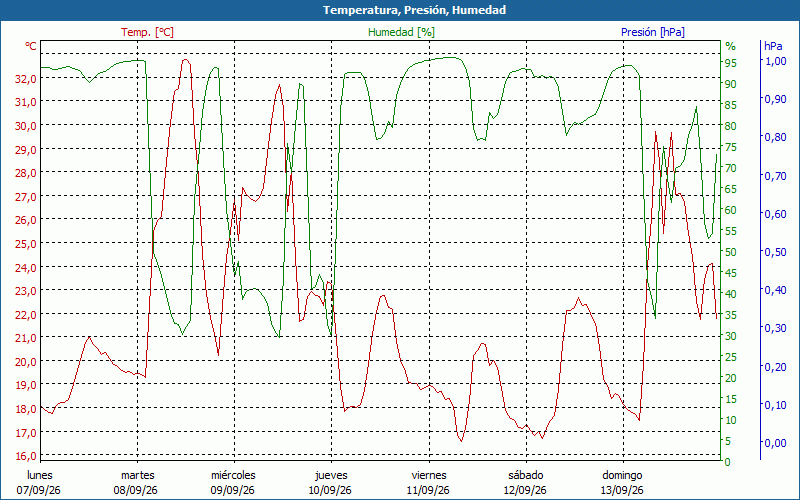Click the '22,0' temperature axis value
The width and height of the screenshot is (800, 500).
26,315
